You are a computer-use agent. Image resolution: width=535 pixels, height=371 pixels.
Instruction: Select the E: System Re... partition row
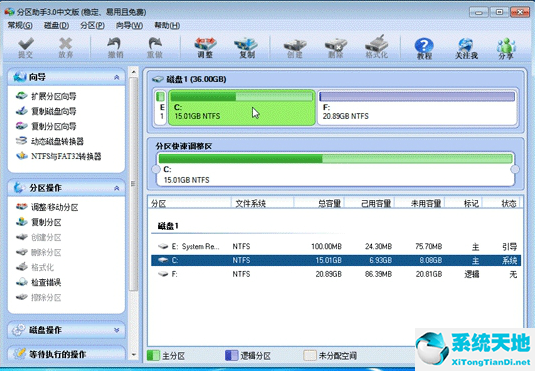coord(336,246)
